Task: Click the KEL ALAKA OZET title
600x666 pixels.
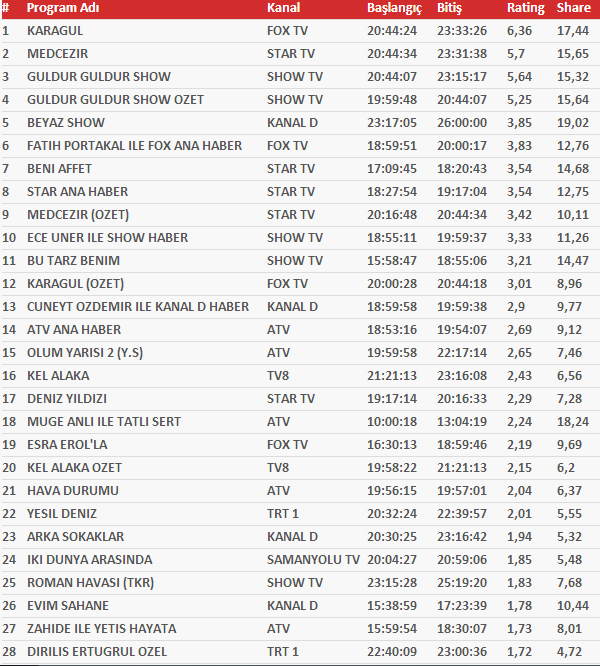Action: click(74, 467)
